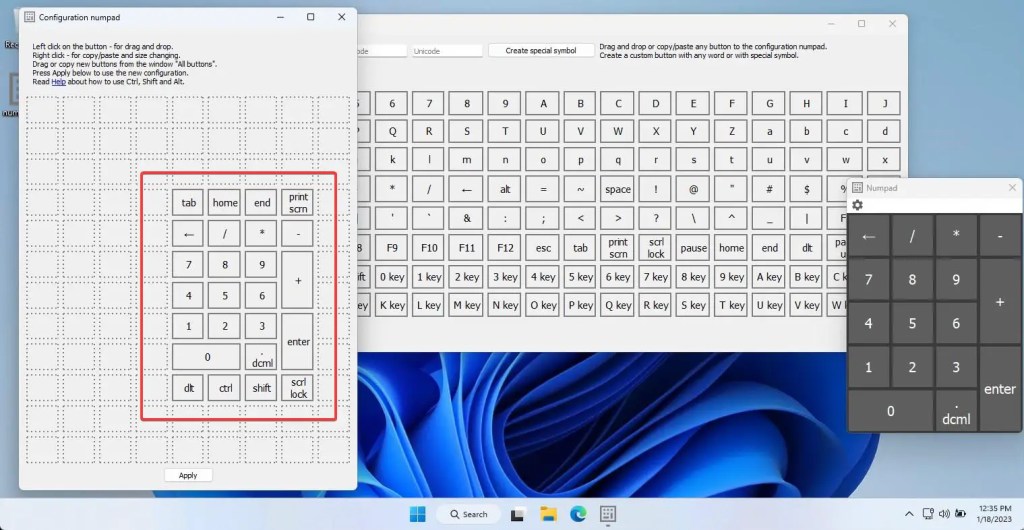Click enter key in dark Numpad window
The image size is (1024, 530).
point(1000,389)
